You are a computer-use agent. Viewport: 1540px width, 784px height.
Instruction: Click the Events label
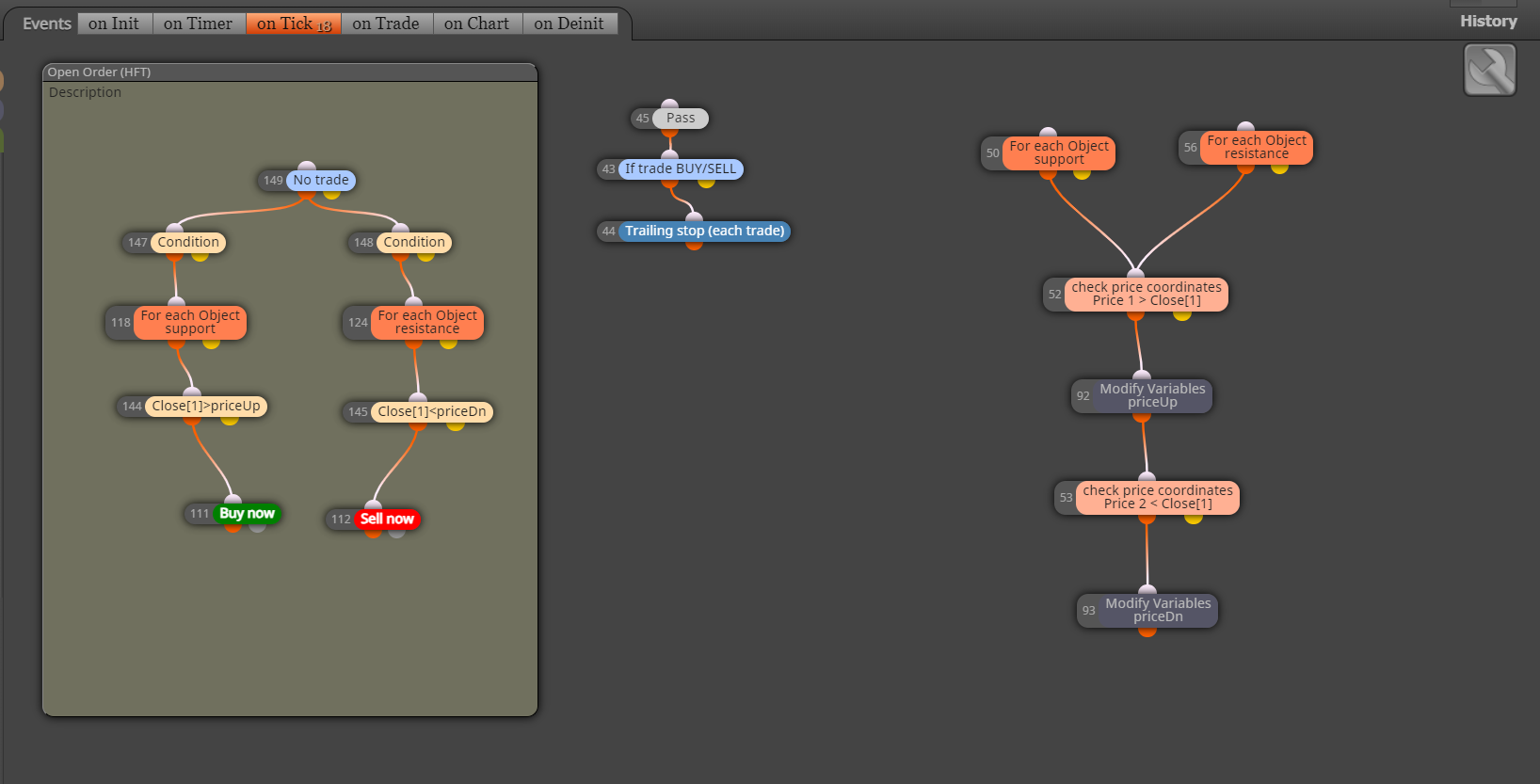click(47, 24)
